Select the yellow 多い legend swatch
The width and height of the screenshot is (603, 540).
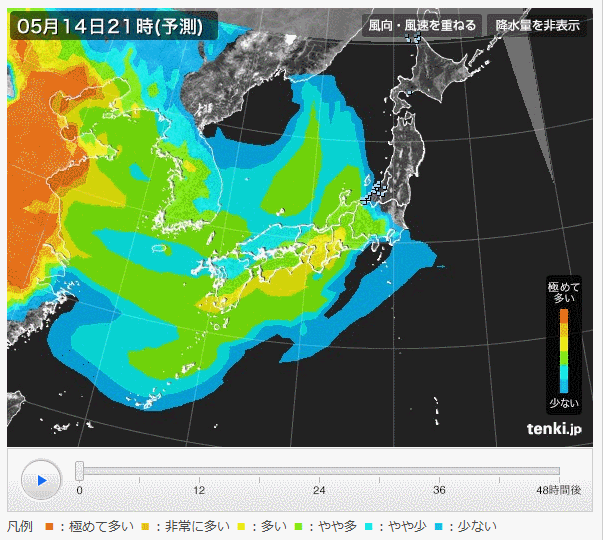coord(241,526)
